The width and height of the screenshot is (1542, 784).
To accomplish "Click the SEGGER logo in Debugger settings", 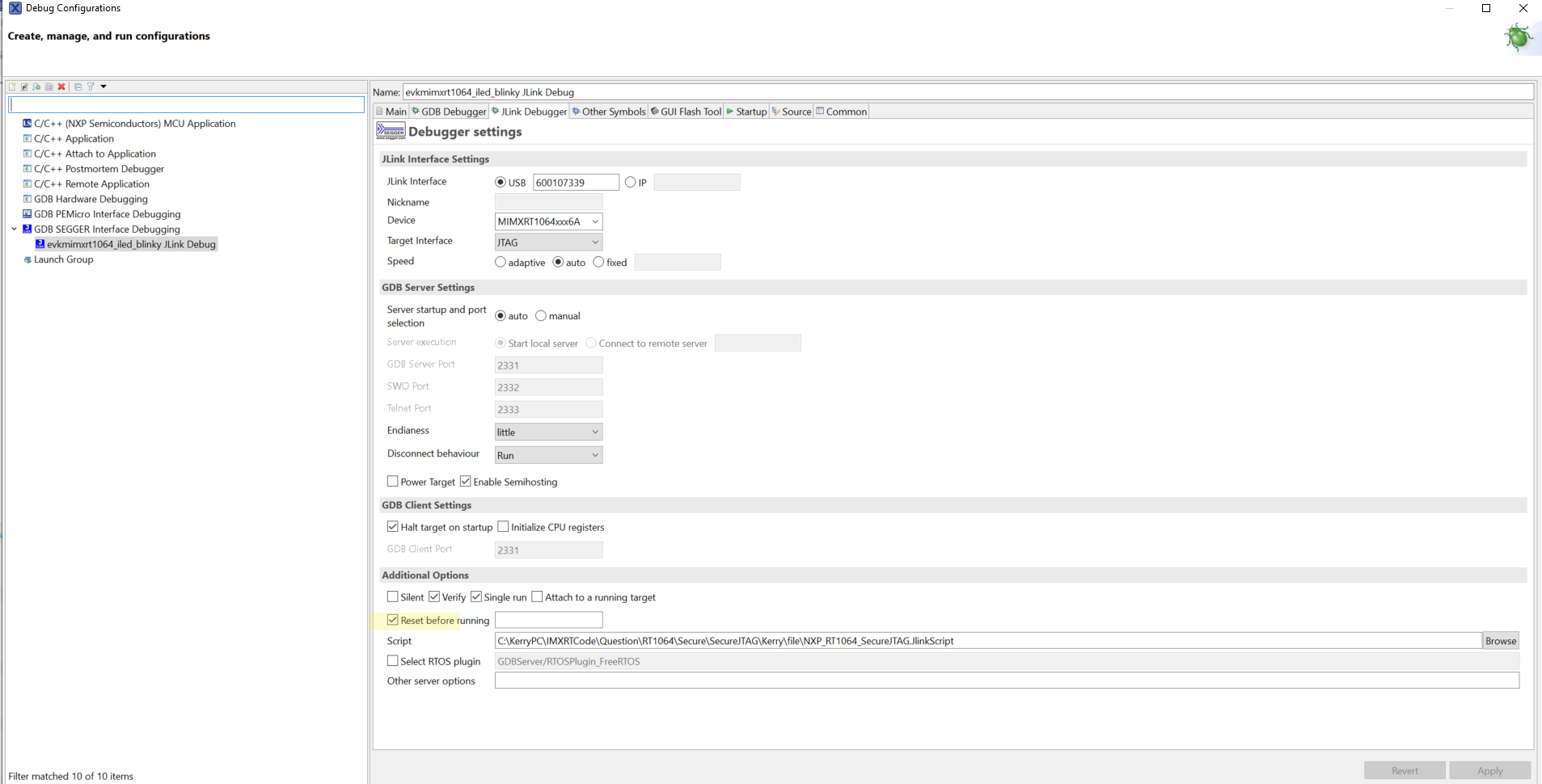I will tap(390, 131).
